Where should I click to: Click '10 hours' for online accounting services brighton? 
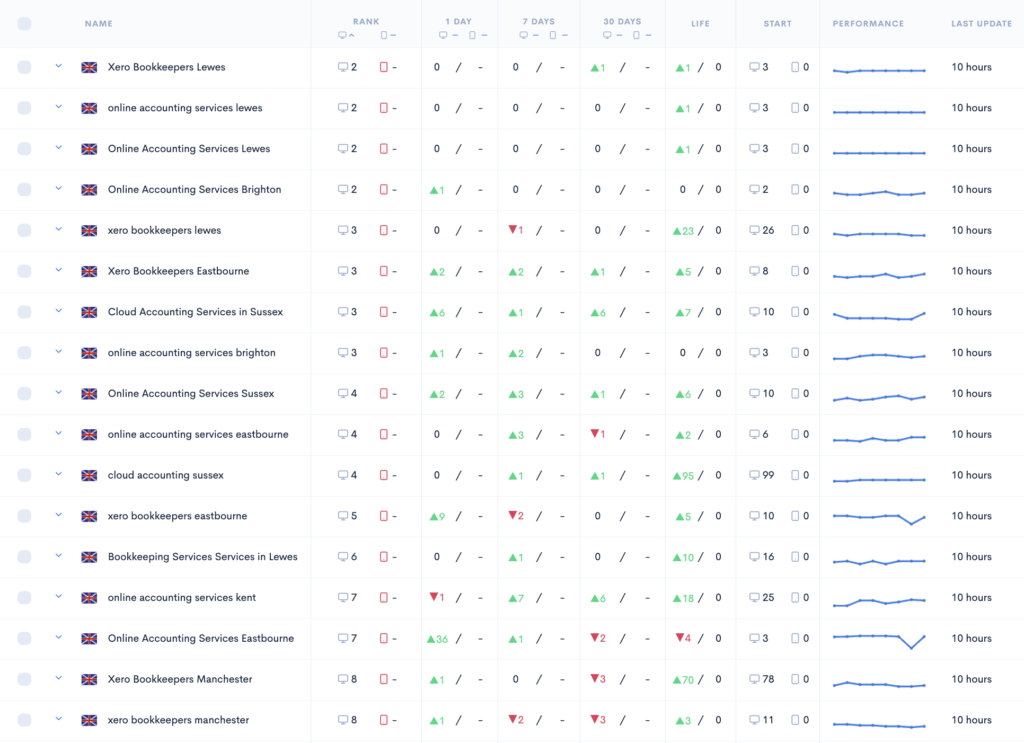[x=971, y=353]
